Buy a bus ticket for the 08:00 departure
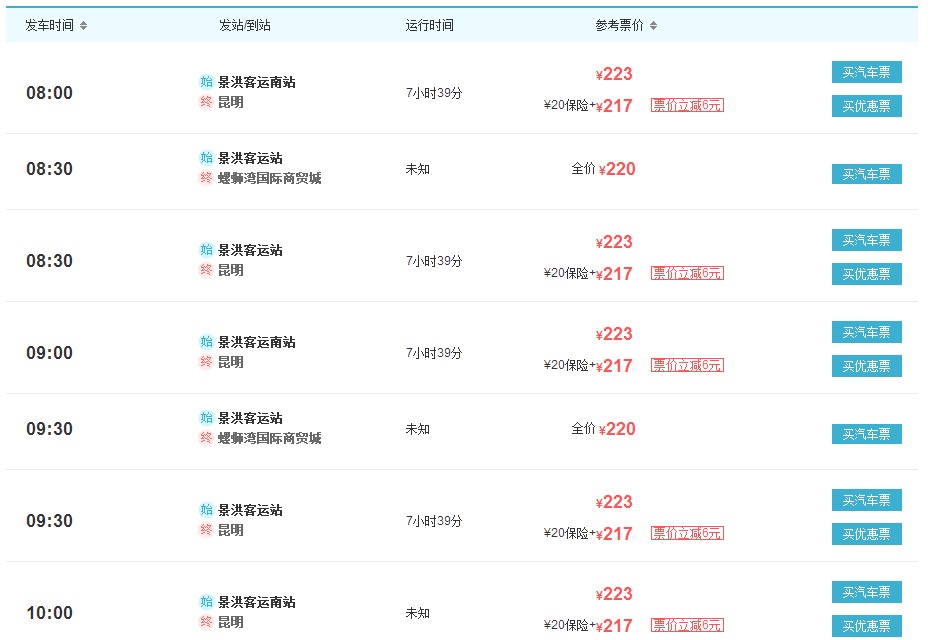 click(x=867, y=72)
